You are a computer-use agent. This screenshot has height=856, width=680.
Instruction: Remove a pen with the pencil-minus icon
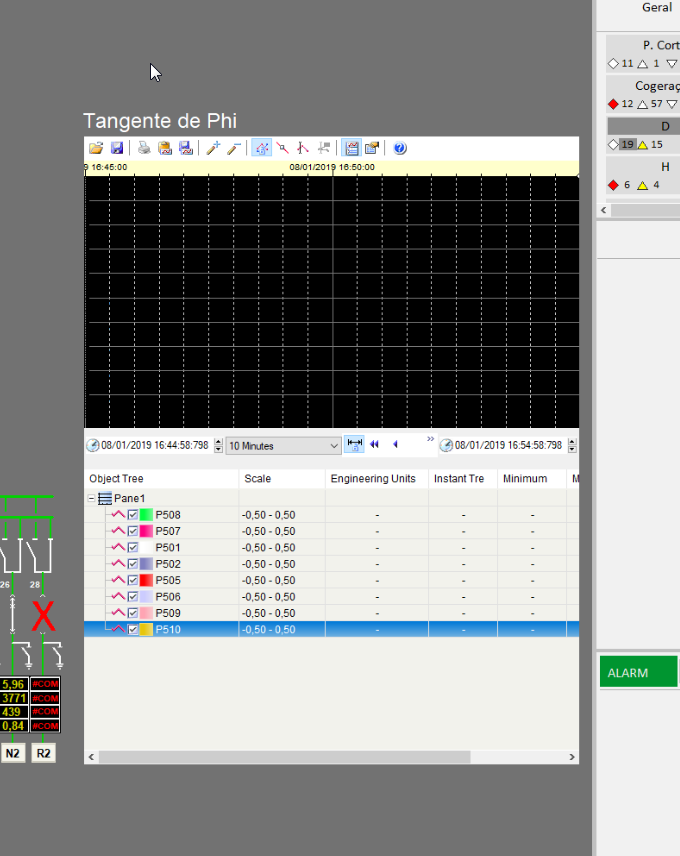point(234,148)
